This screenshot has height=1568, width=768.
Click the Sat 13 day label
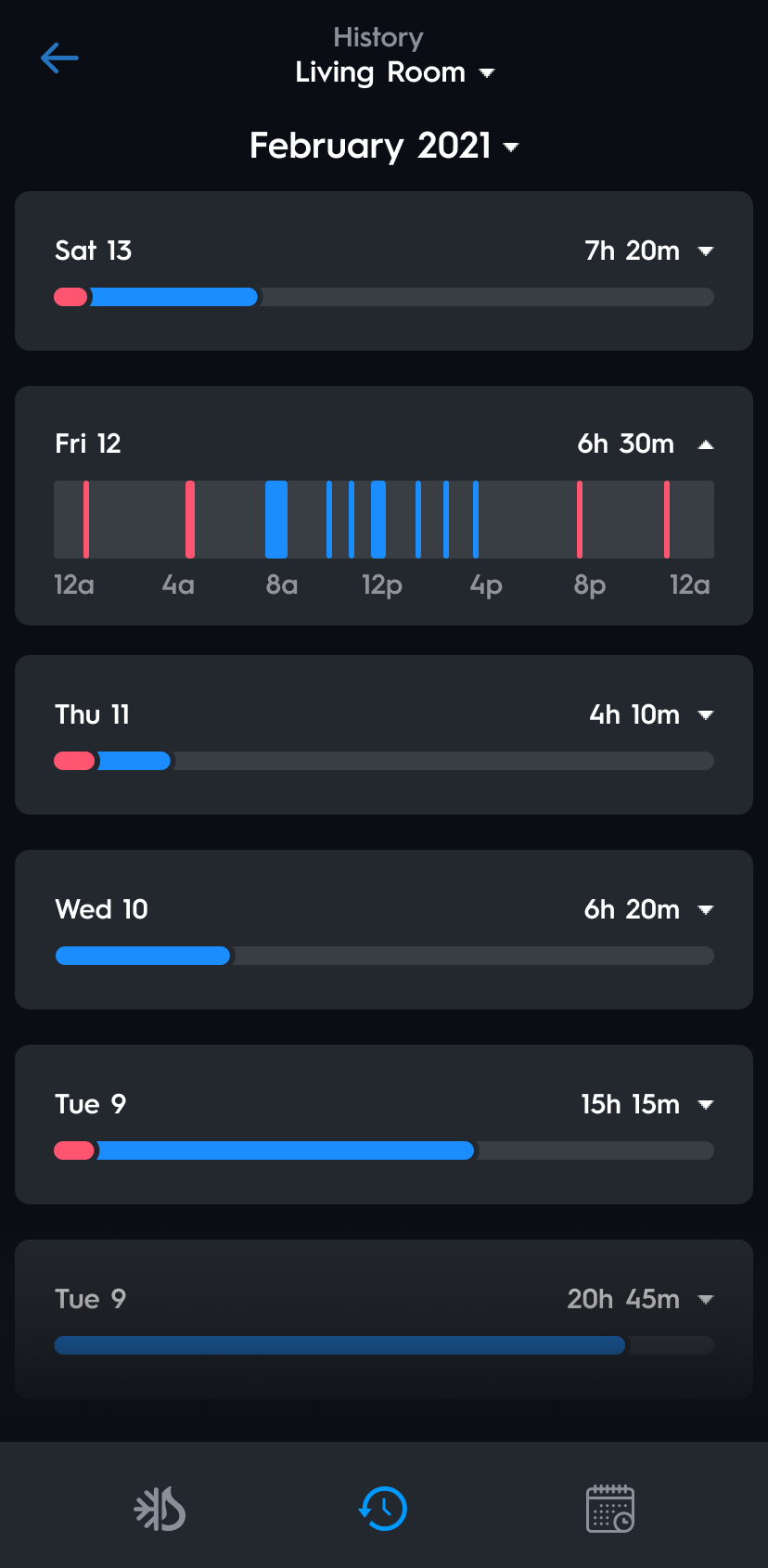(x=94, y=251)
